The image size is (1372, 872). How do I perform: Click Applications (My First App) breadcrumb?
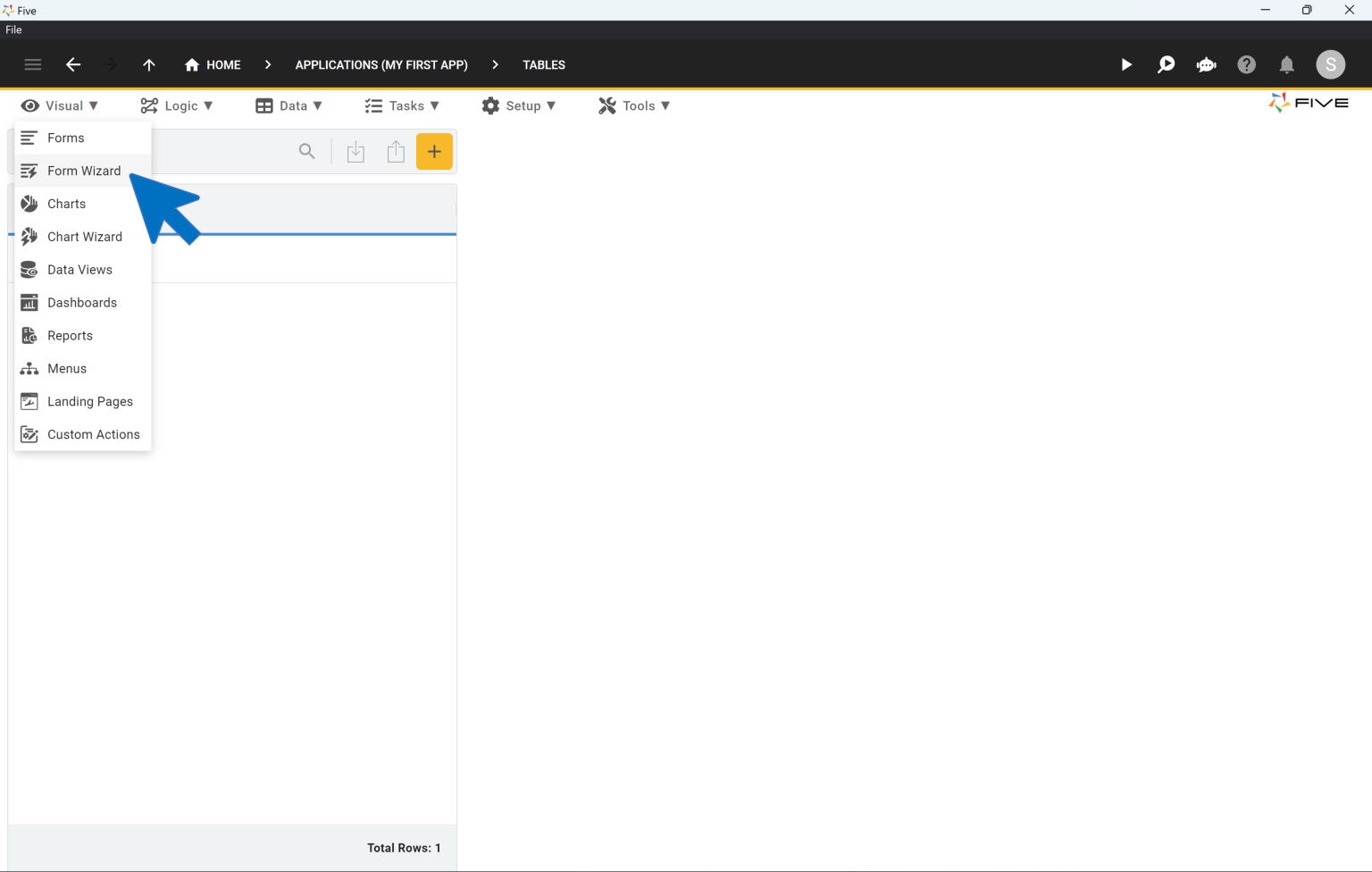point(381,64)
